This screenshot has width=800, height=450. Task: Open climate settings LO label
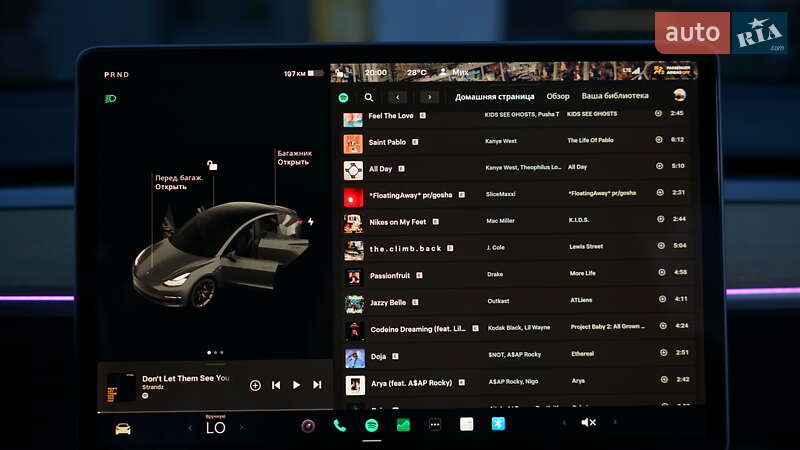tap(215, 428)
